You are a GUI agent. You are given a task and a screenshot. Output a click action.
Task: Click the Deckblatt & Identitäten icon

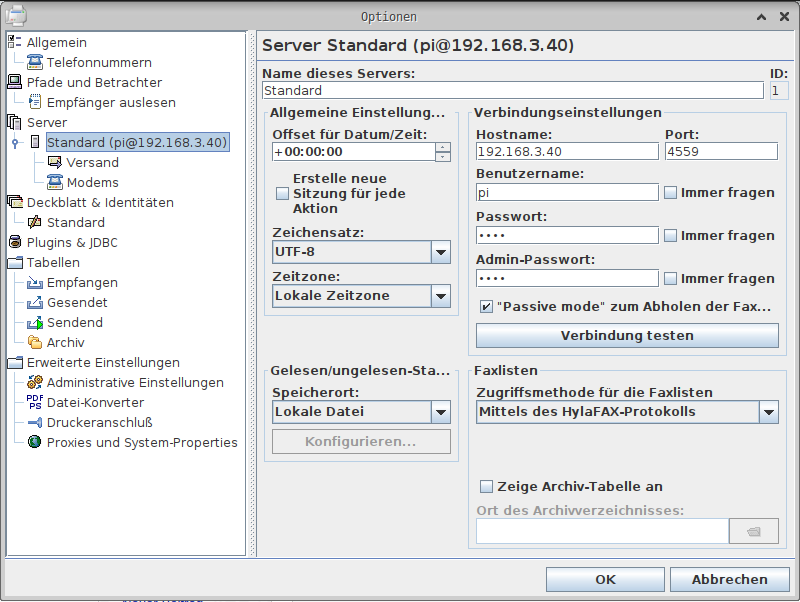point(15,202)
